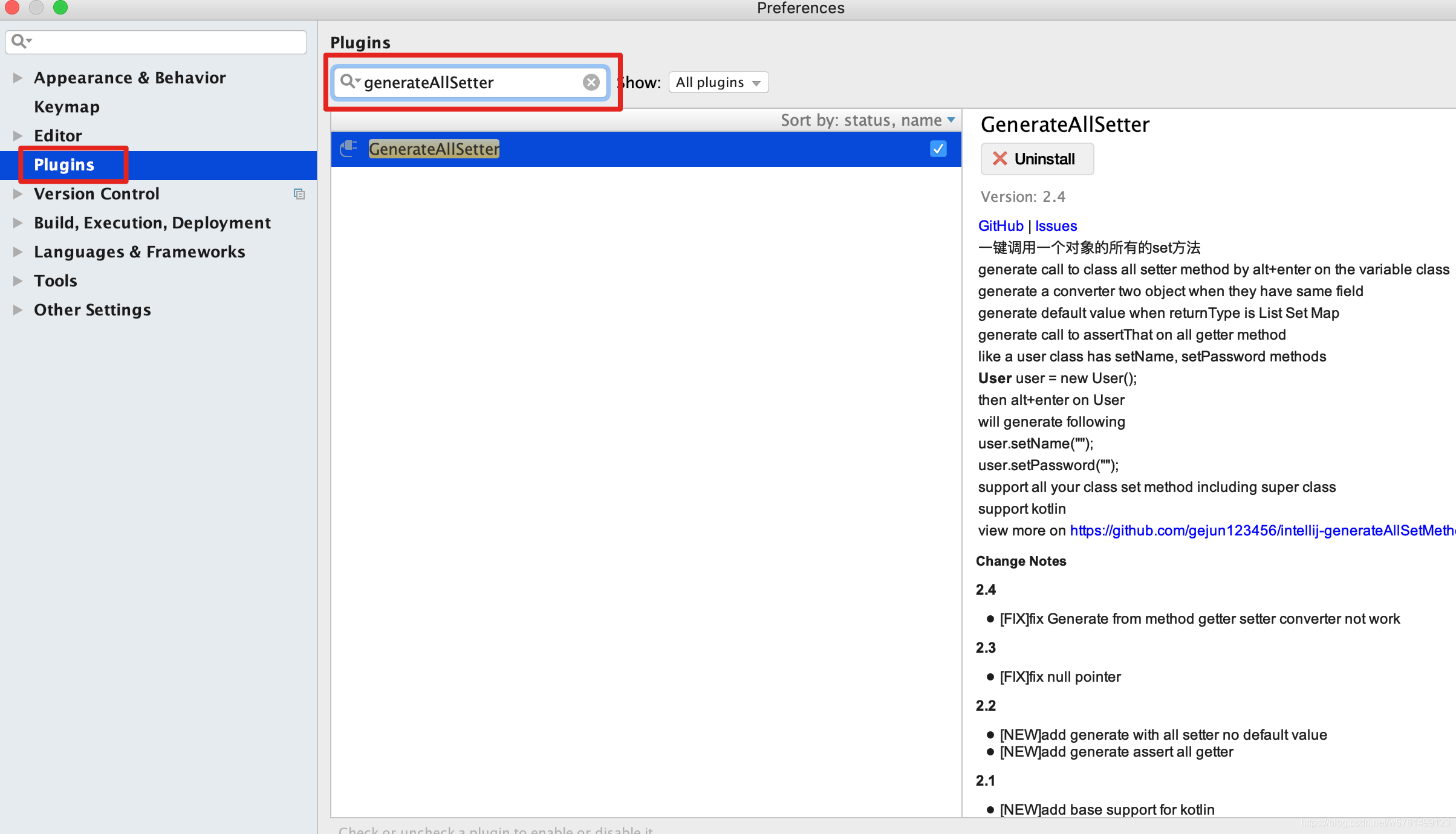Click the red X icon on the Uninstall button

(x=1000, y=158)
